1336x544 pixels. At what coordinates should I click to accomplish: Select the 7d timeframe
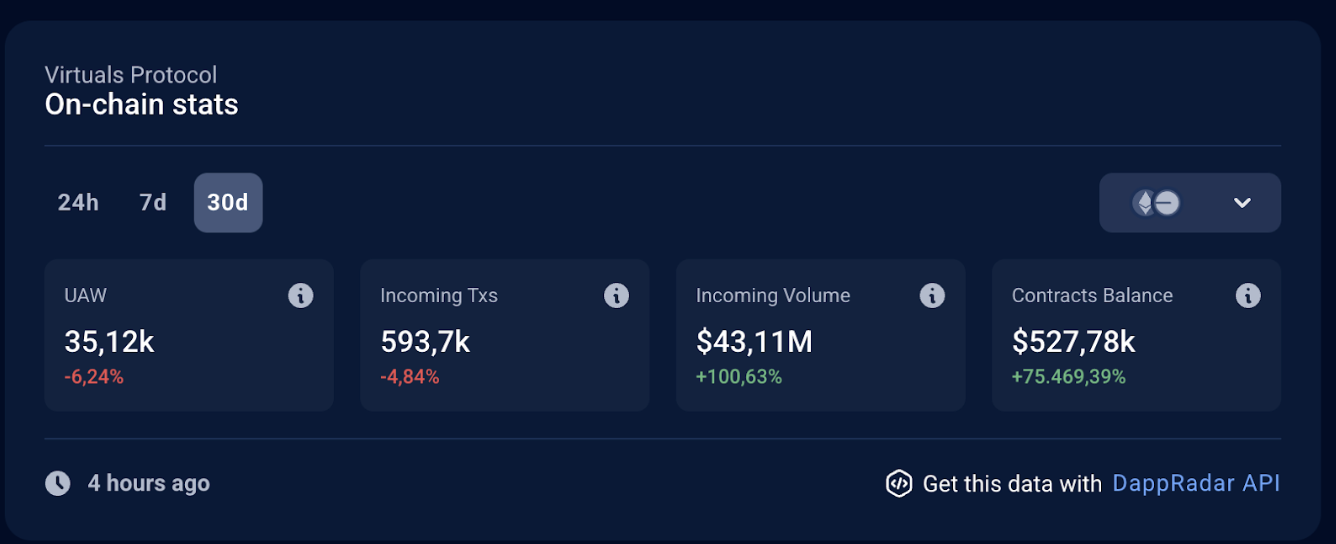[153, 203]
